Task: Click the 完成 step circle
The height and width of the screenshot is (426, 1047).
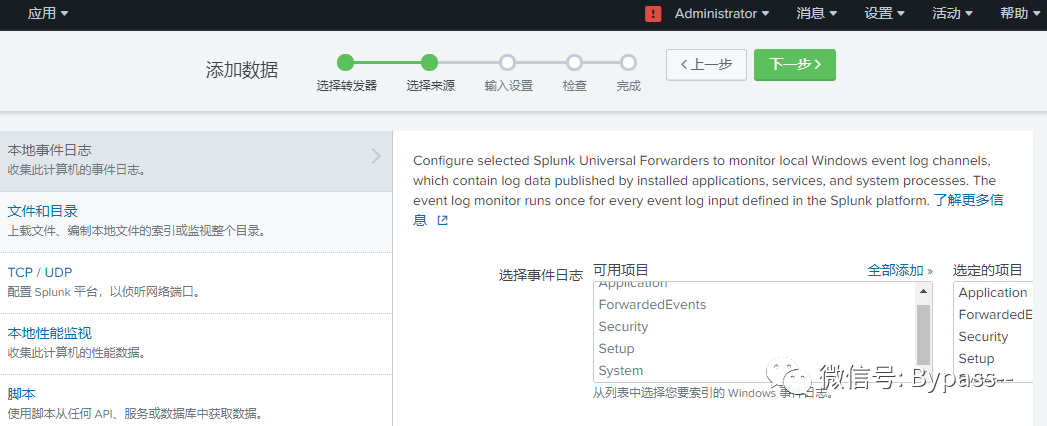Action: click(x=628, y=63)
